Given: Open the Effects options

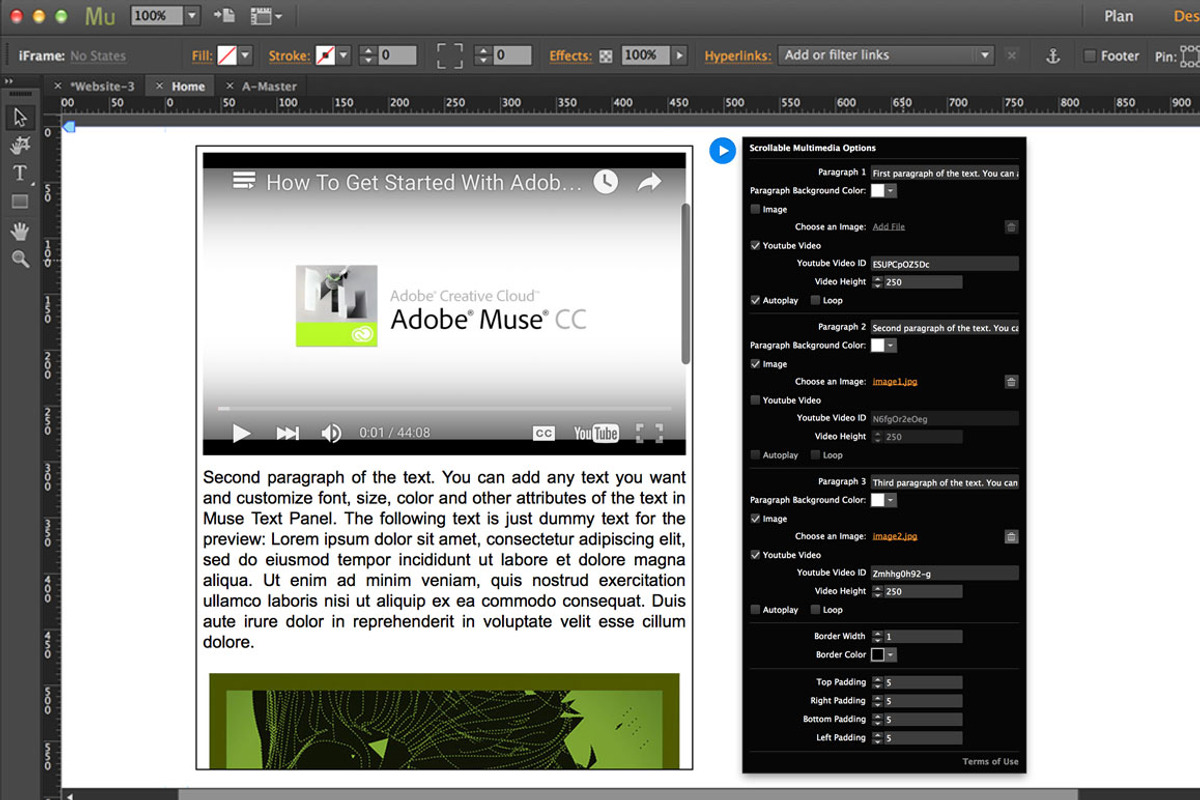Looking at the screenshot, I should tap(608, 55).
